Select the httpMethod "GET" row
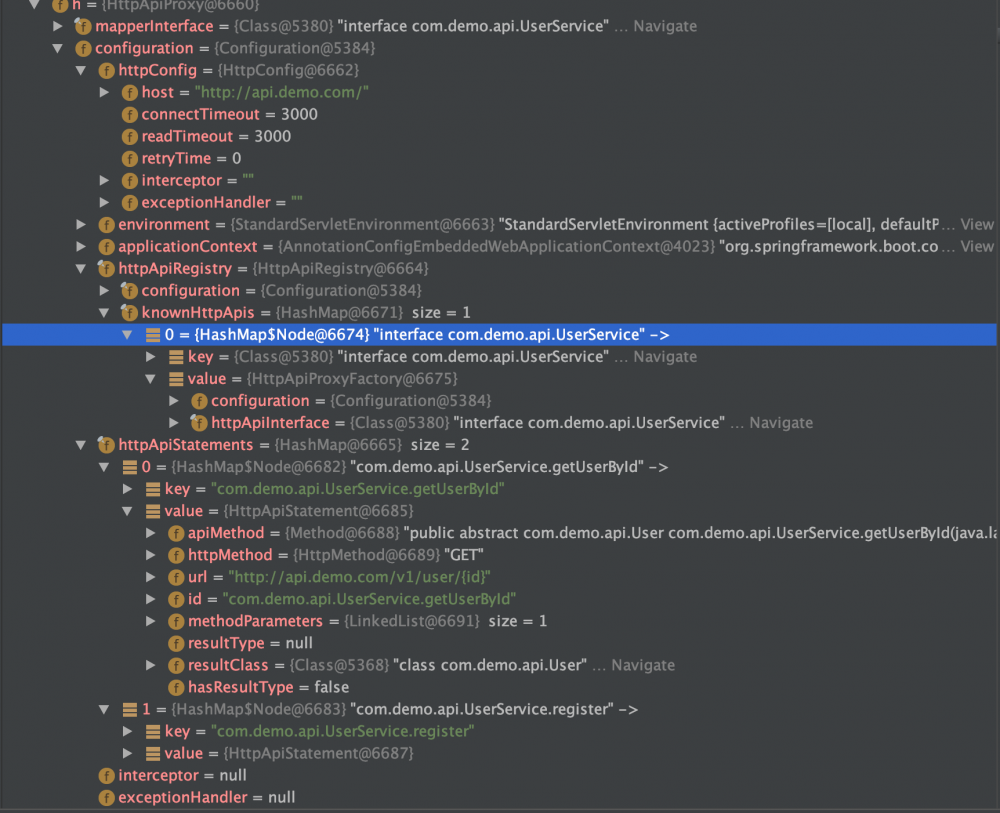Screen dimensions: 1000x813 (x=500, y=555)
